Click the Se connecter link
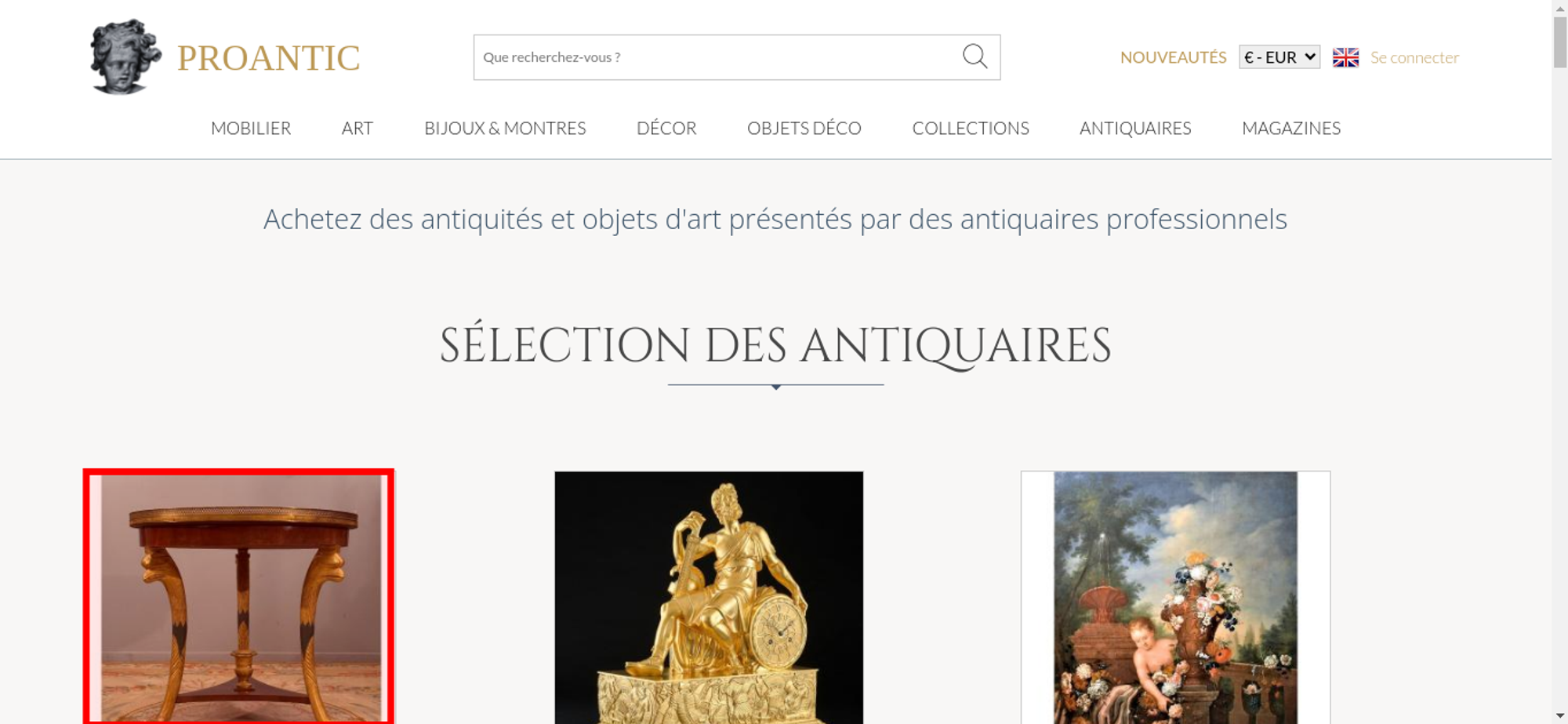This screenshot has height=724, width=1568. pyautogui.click(x=1414, y=57)
